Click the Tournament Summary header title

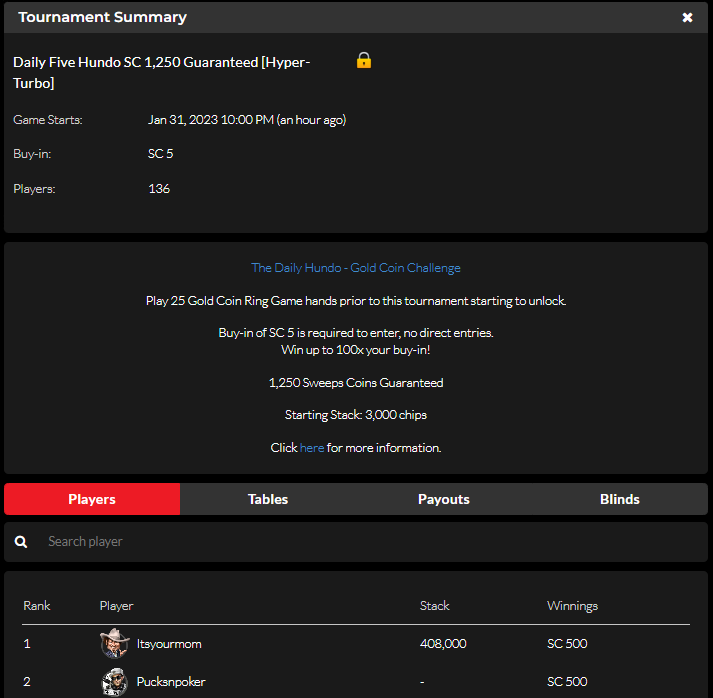pyautogui.click(x=102, y=17)
